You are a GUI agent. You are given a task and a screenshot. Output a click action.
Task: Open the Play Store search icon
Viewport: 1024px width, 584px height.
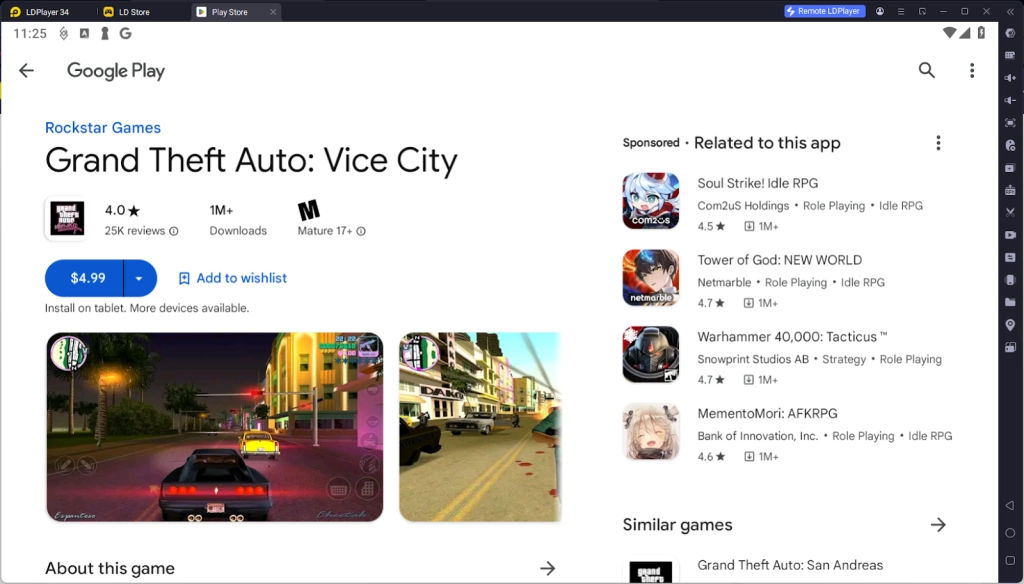point(926,70)
